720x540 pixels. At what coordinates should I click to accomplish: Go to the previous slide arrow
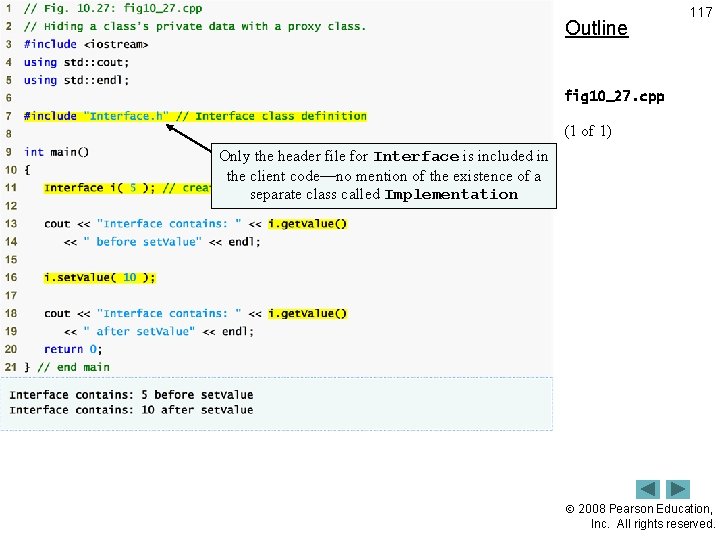click(647, 489)
